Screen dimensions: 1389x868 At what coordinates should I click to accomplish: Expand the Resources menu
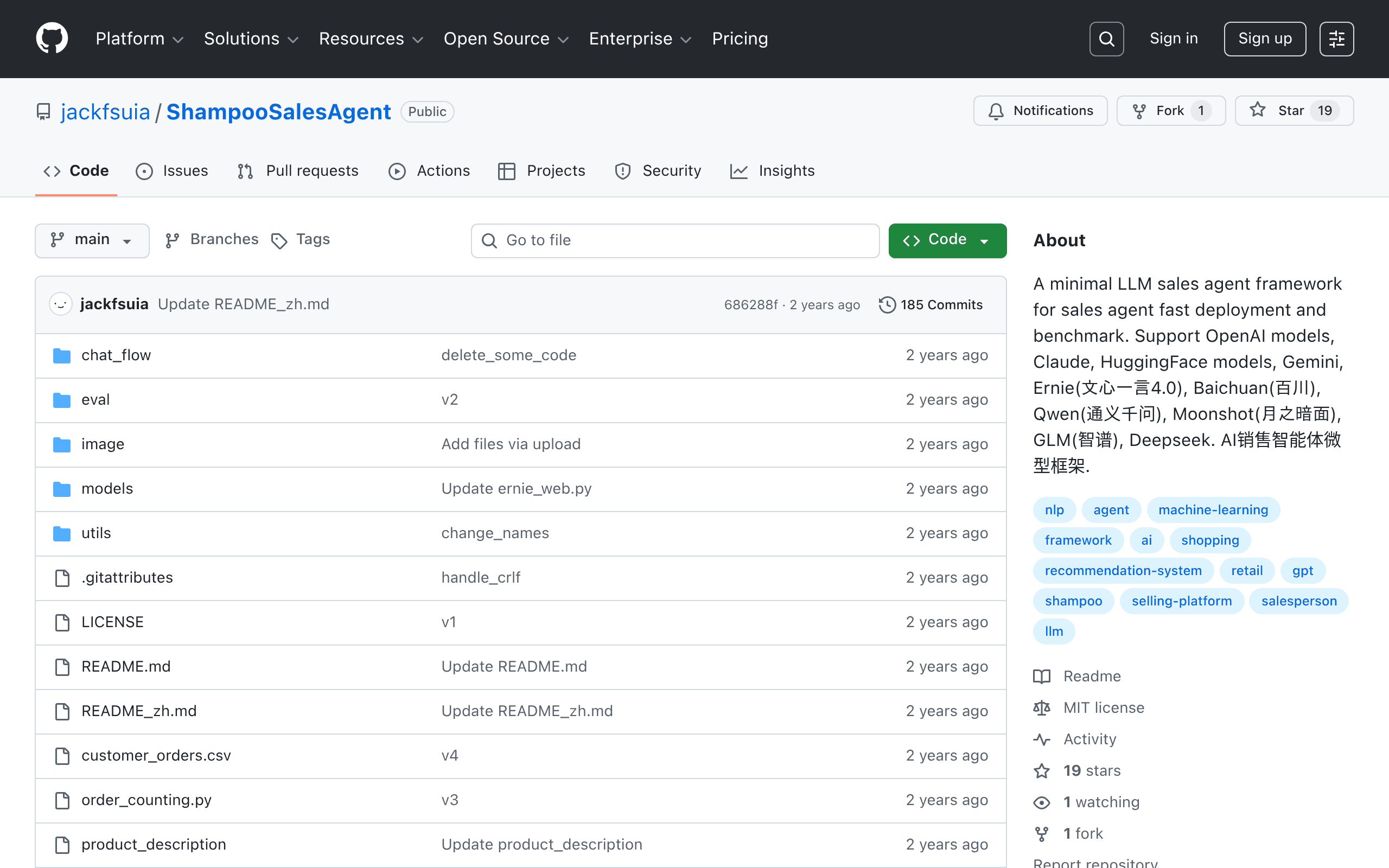point(371,39)
